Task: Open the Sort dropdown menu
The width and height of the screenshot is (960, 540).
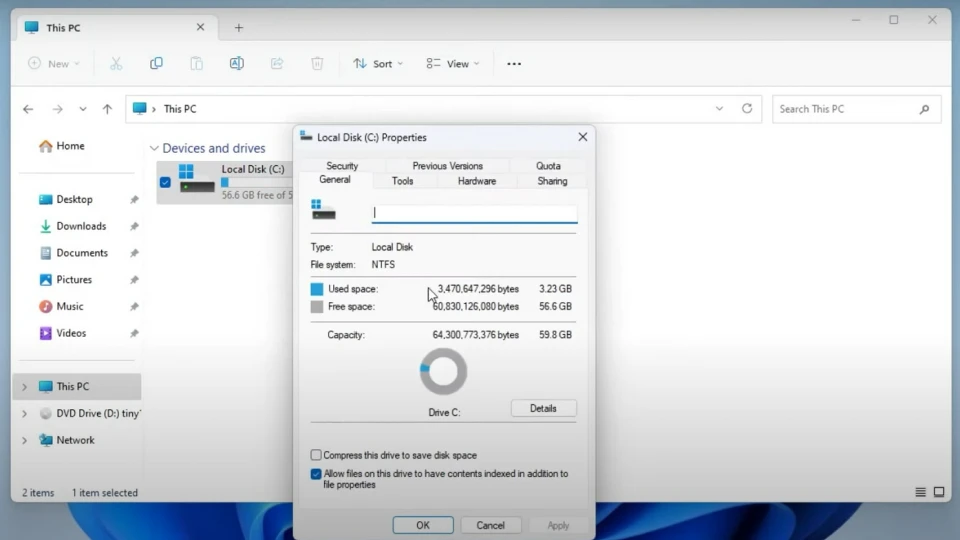Action: pos(378,64)
